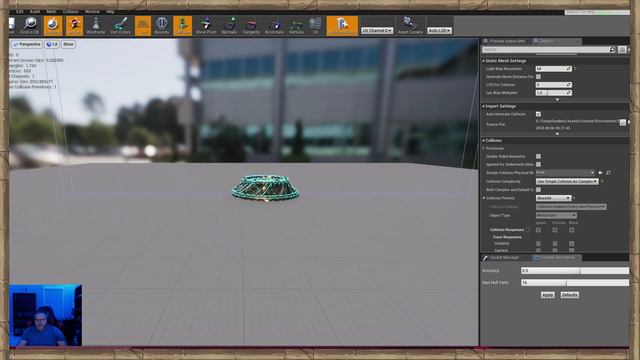
Task: Open the Edit menu
Action: [x=20, y=11]
